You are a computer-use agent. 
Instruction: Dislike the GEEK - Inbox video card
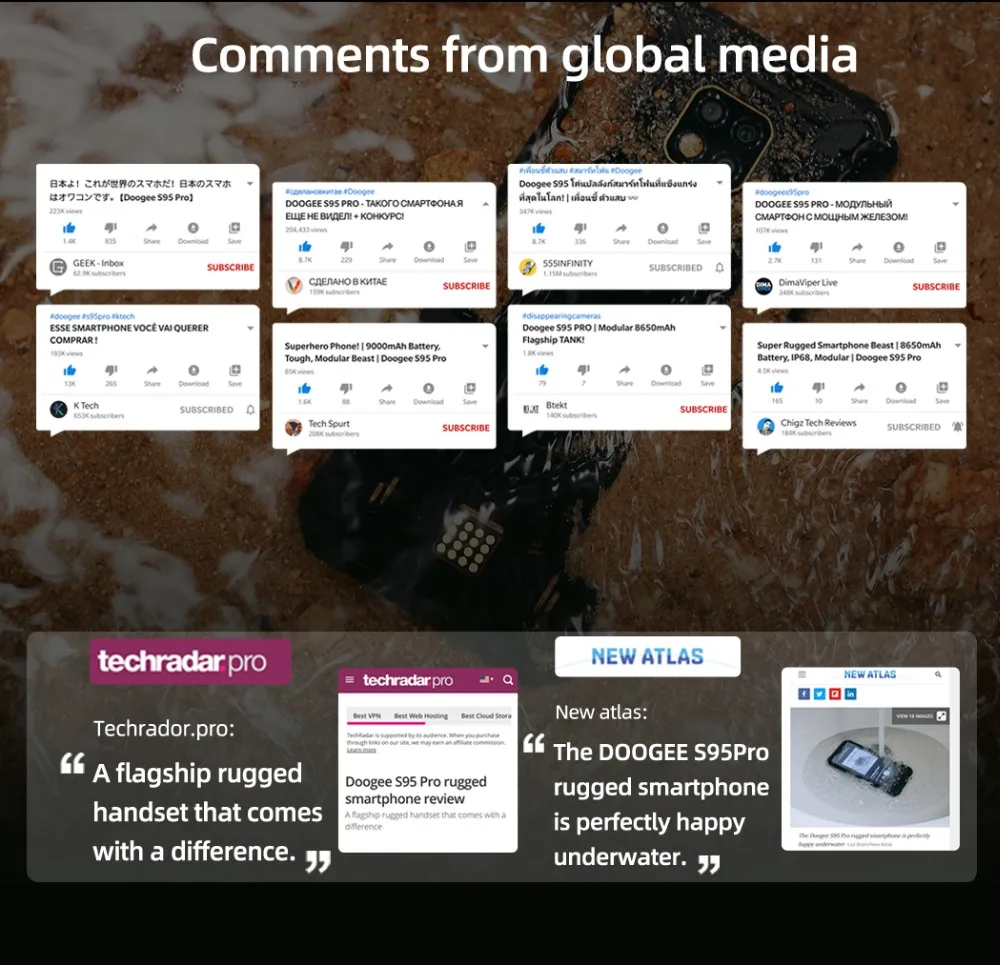[x=110, y=228]
